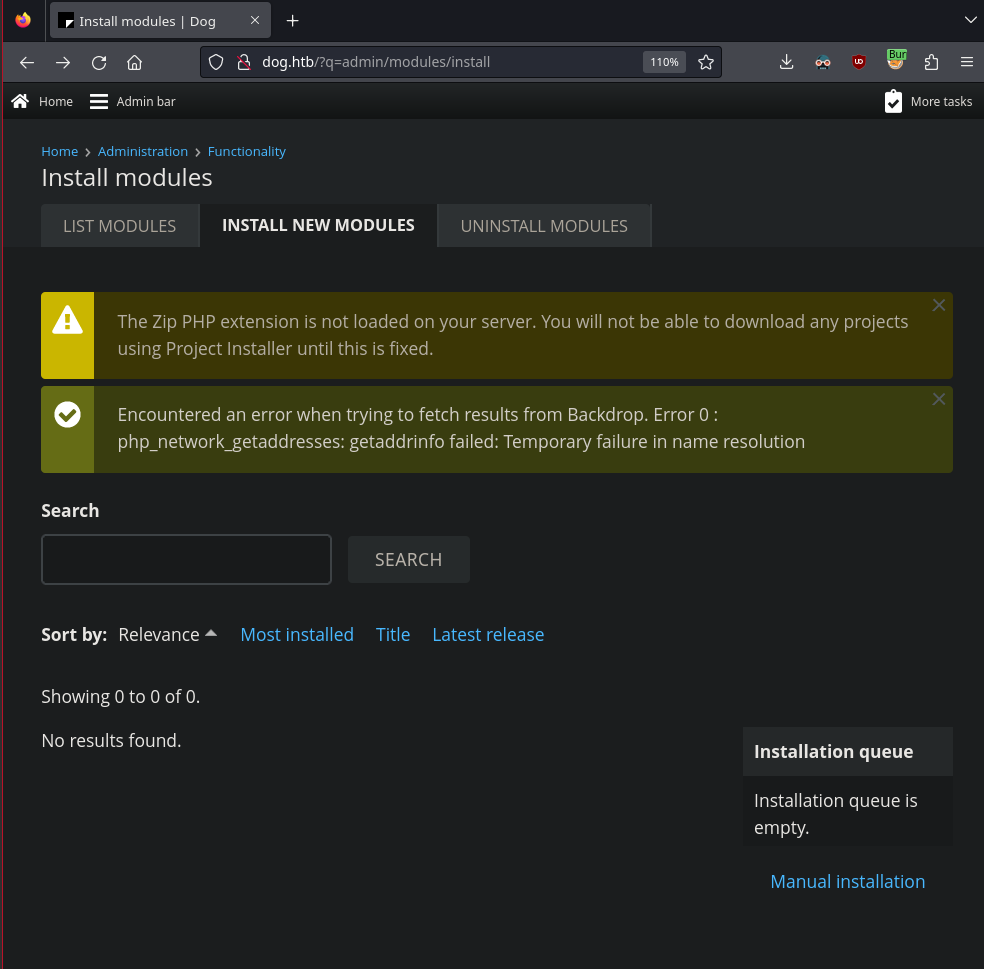984x969 pixels.
Task: Focus the module Search input field
Action: point(186,559)
